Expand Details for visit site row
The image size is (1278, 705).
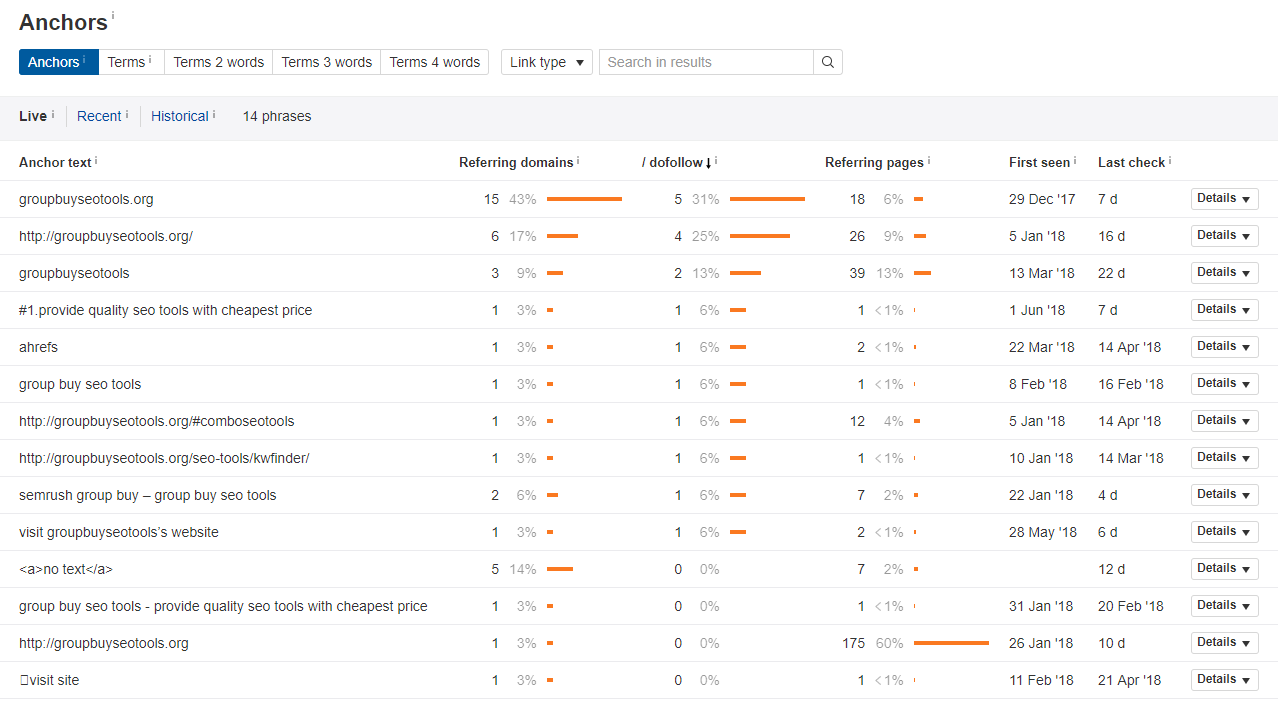pyautogui.click(x=1224, y=680)
